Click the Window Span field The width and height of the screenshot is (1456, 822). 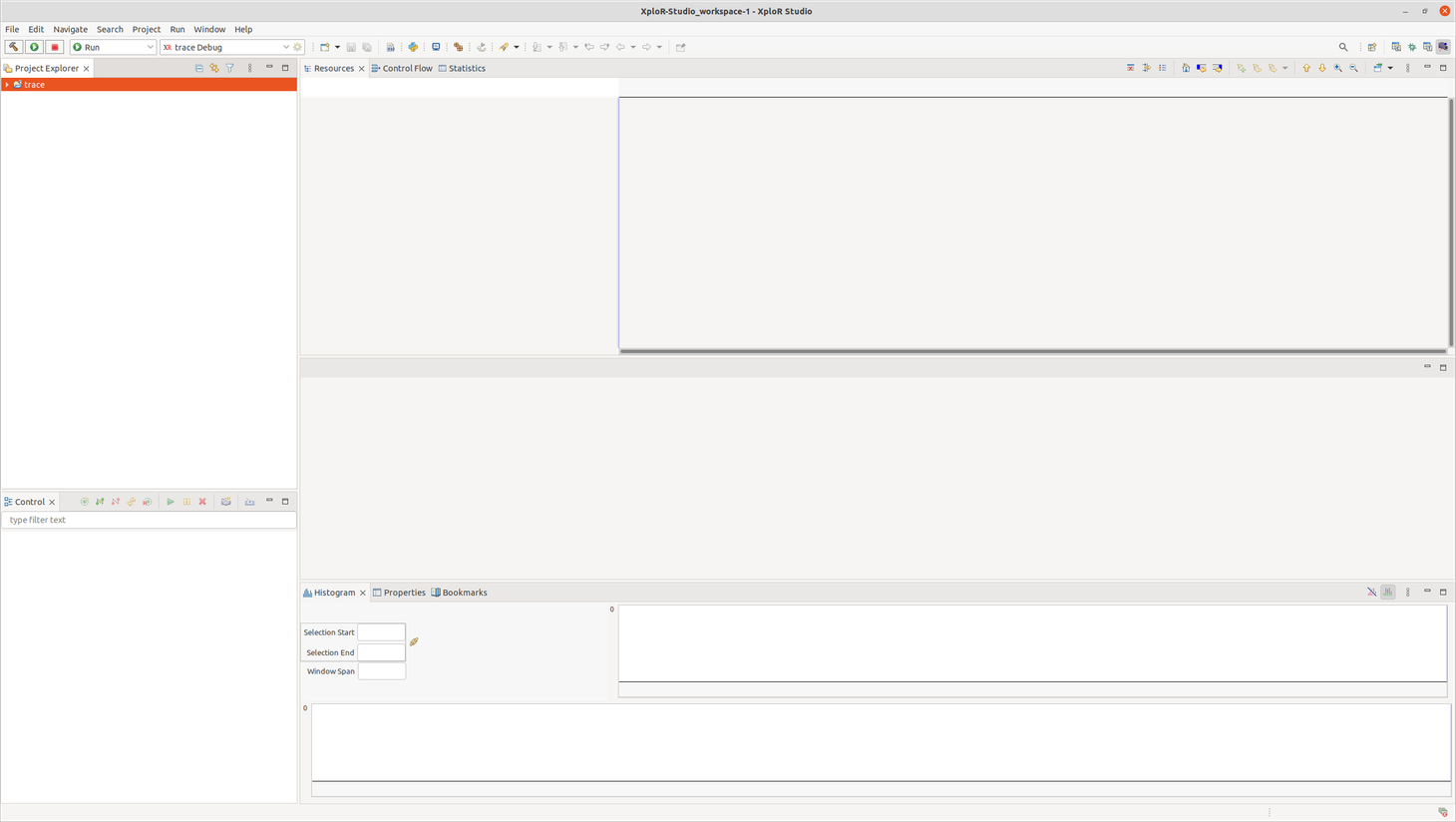pos(382,671)
